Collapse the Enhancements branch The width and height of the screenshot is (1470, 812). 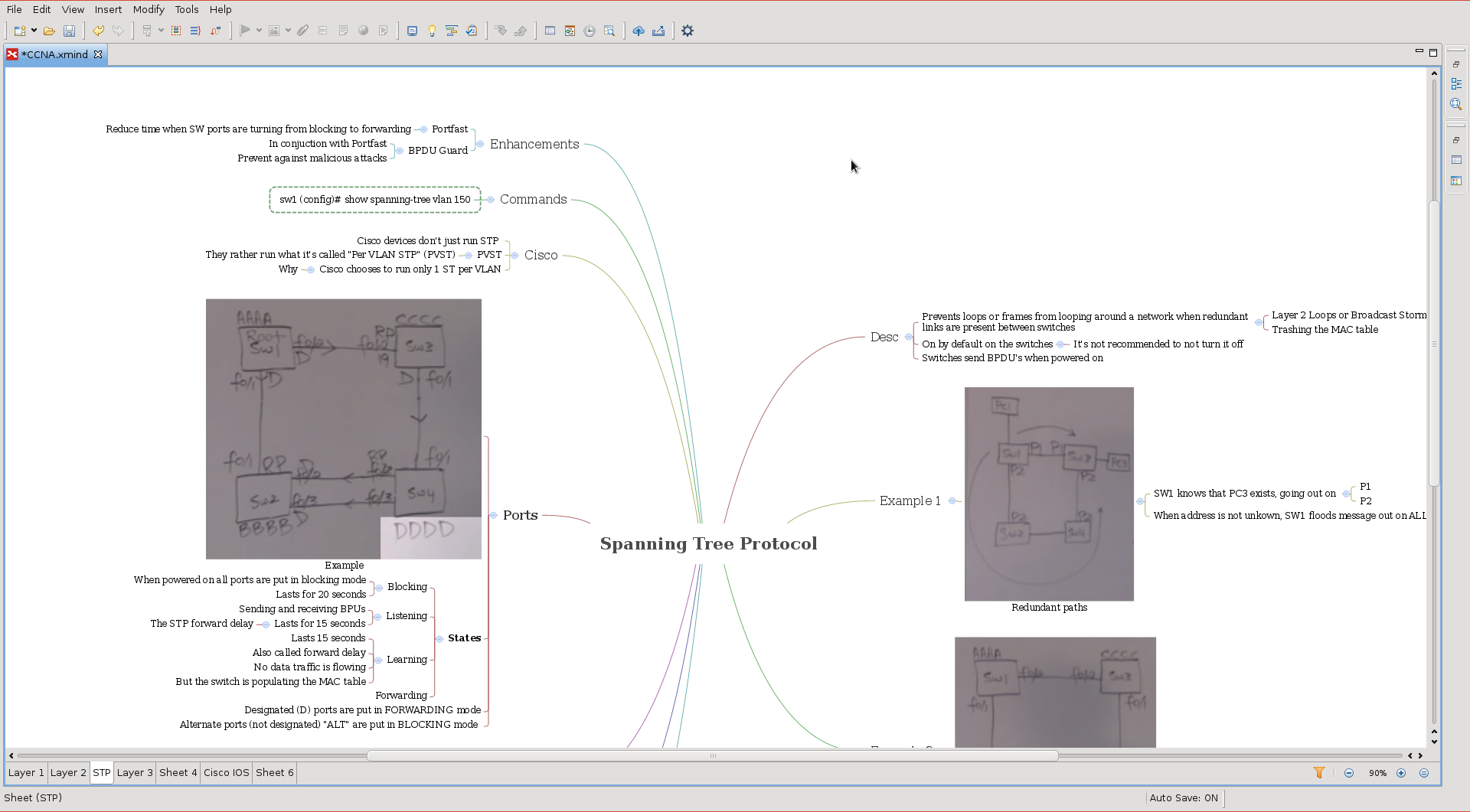[x=480, y=144]
